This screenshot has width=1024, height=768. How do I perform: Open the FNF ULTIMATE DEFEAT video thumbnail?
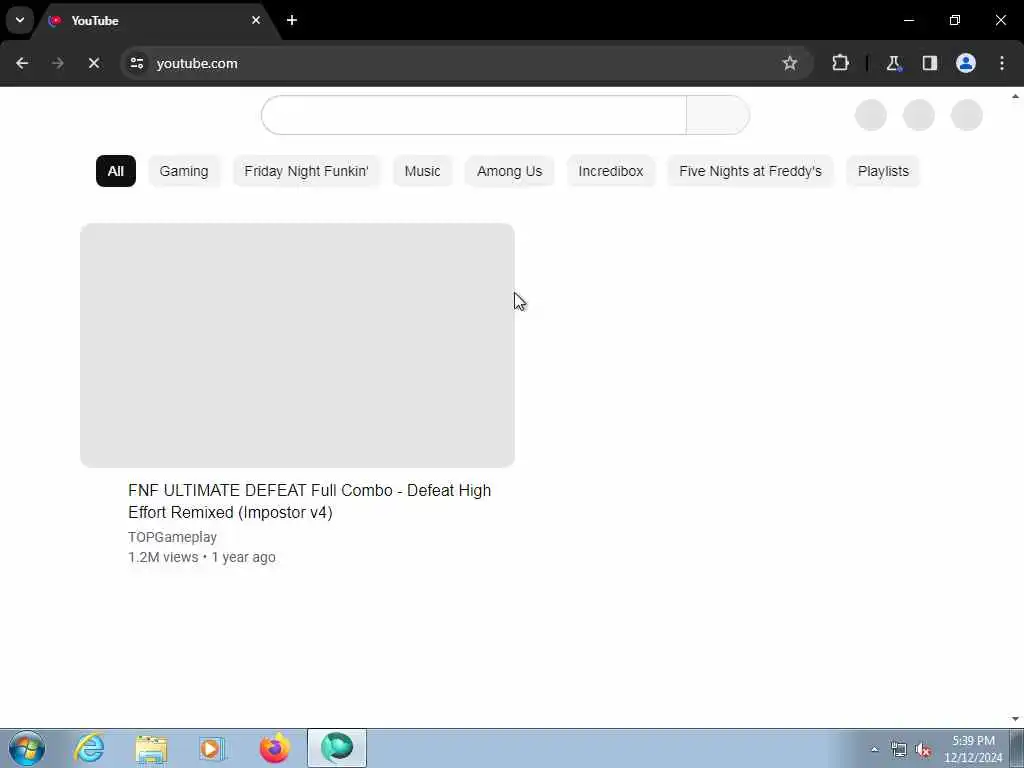pyautogui.click(x=297, y=345)
